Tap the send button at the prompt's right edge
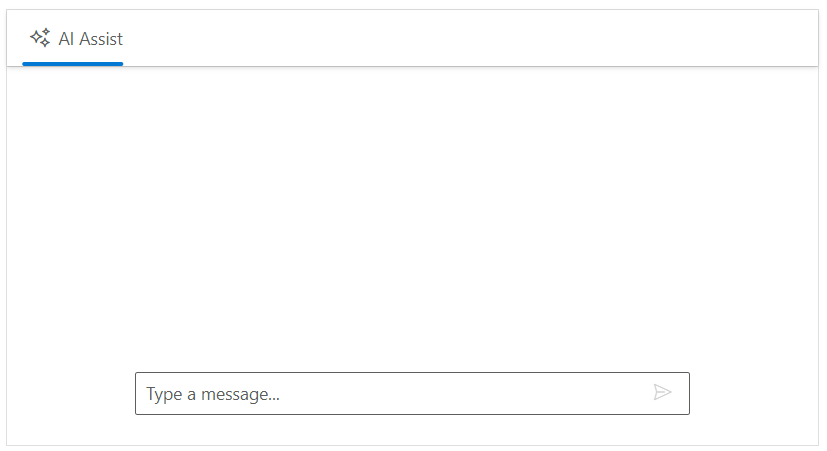The height and width of the screenshot is (451, 827). click(x=662, y=392)
